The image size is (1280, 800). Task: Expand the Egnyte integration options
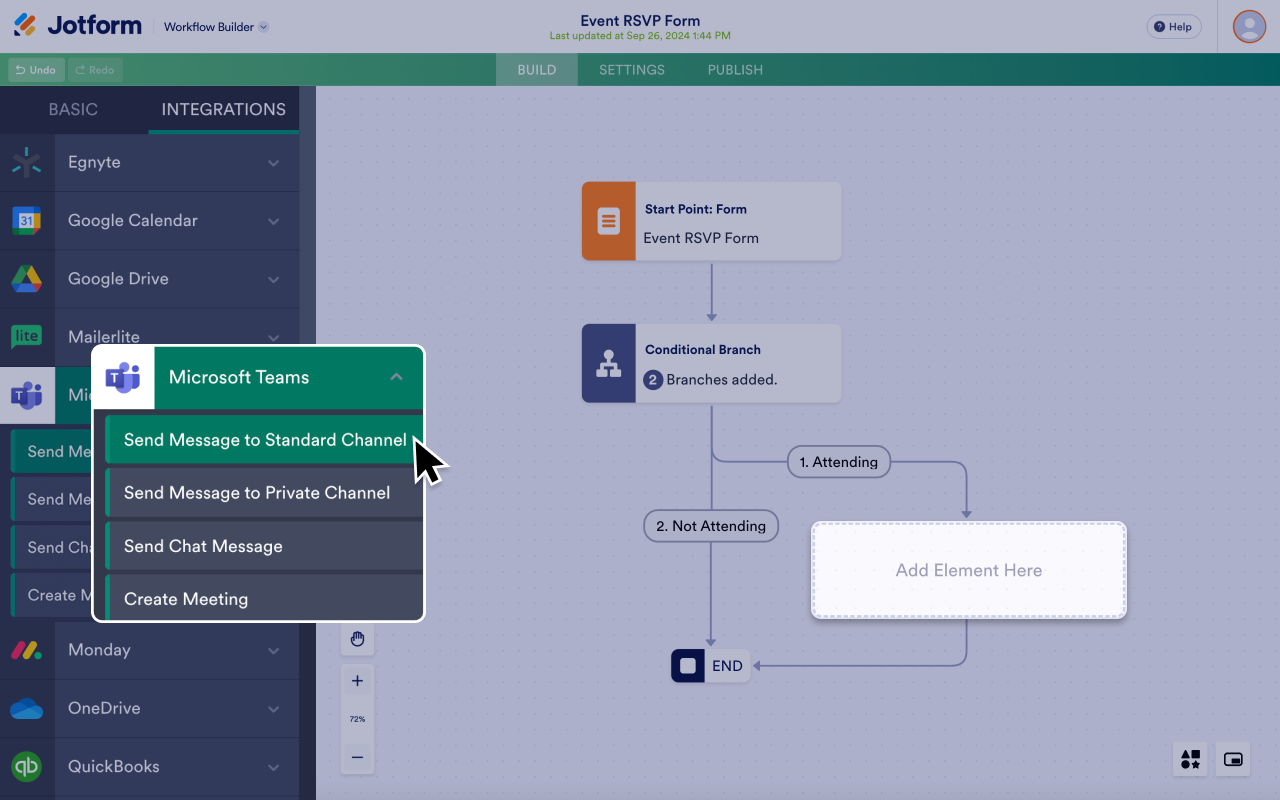(x=274, y=162)
